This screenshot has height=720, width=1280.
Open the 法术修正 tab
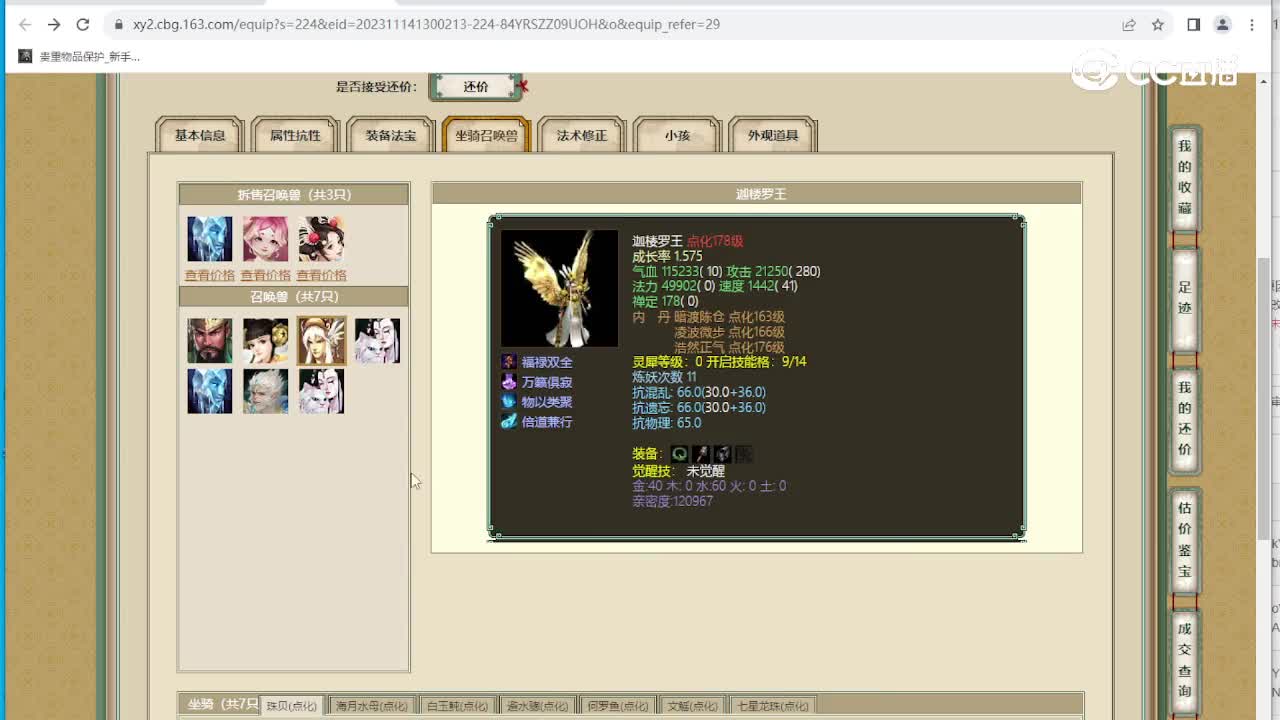click(581, 135)
